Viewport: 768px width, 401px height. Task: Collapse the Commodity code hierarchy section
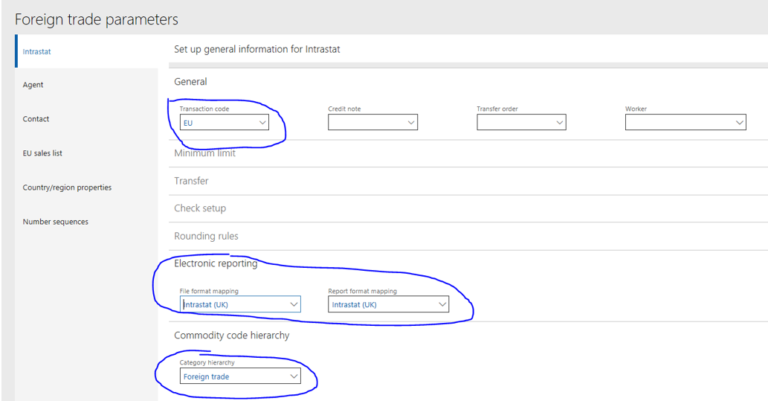[231, 335]
